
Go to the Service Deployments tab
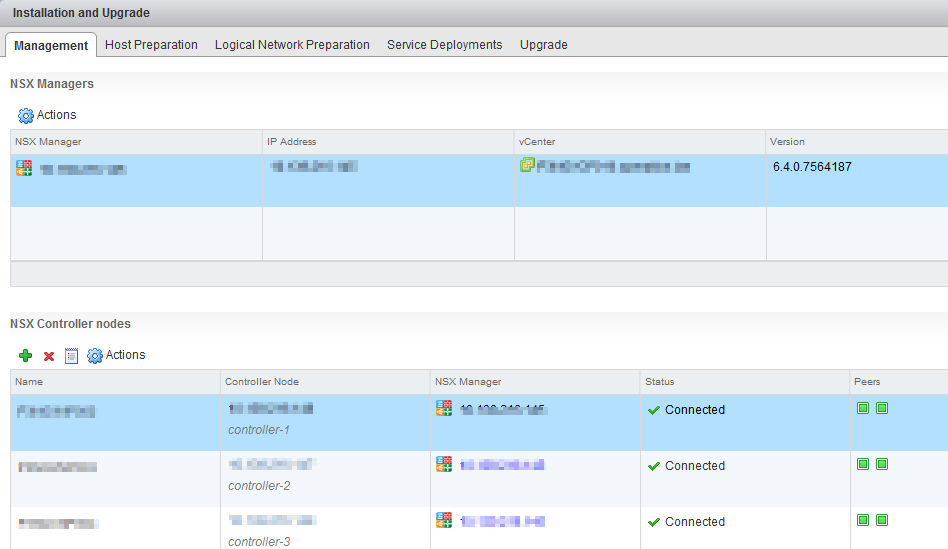444,45
